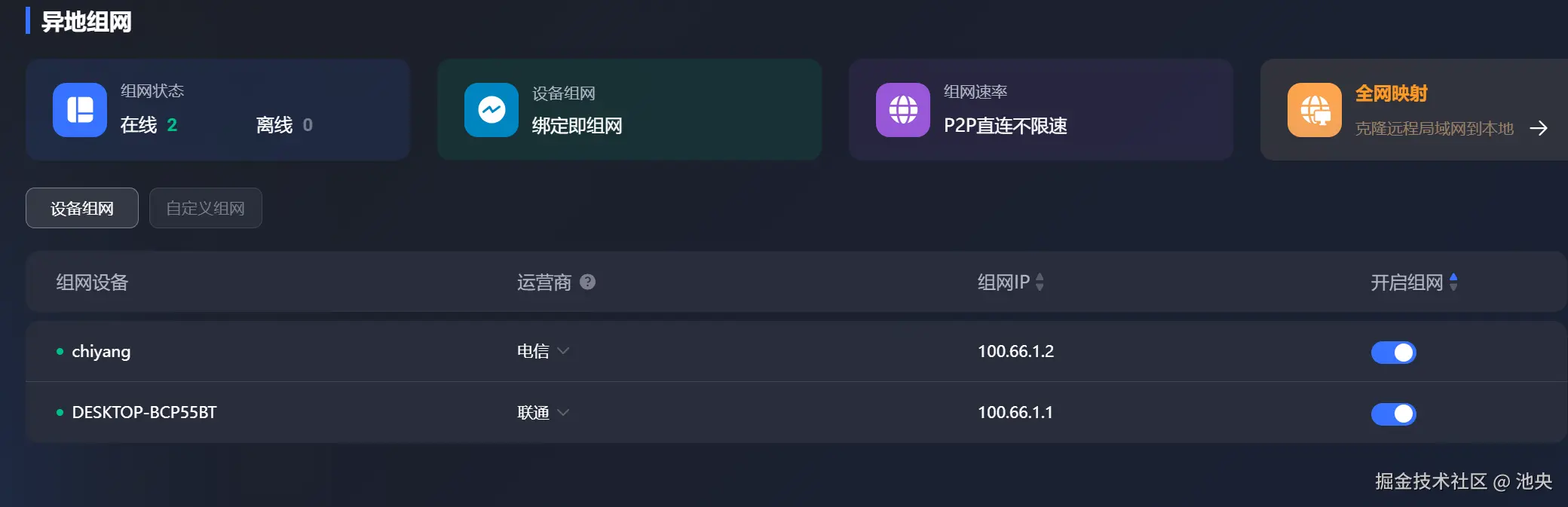This screenshot has height=507, width=1568.
Task: Click the 组网IP sort arrows
Action: tap(1040, 282)
